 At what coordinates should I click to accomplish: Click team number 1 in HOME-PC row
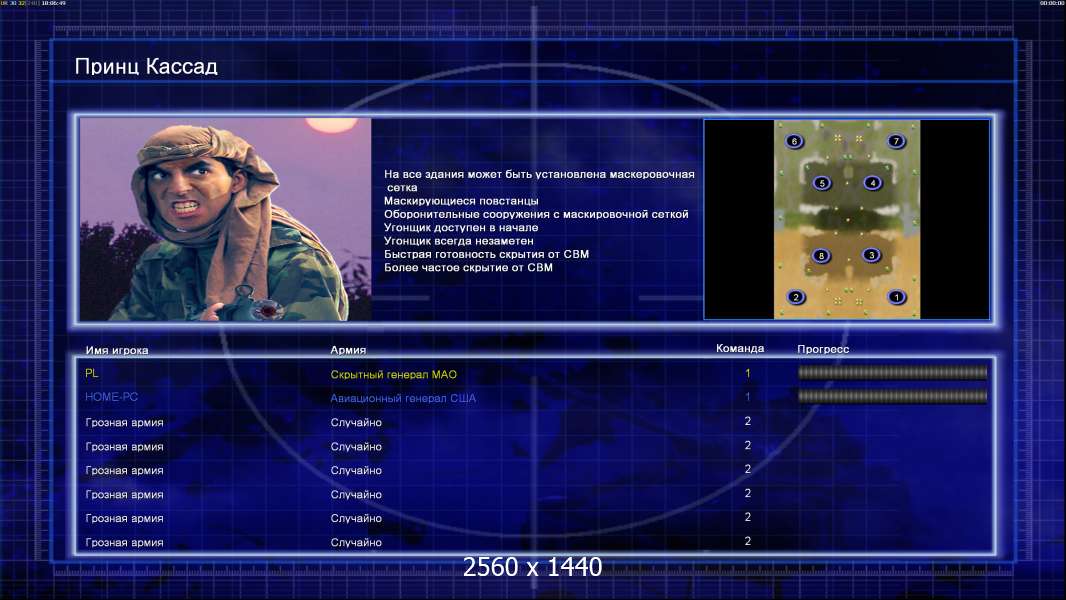[748, 397]
